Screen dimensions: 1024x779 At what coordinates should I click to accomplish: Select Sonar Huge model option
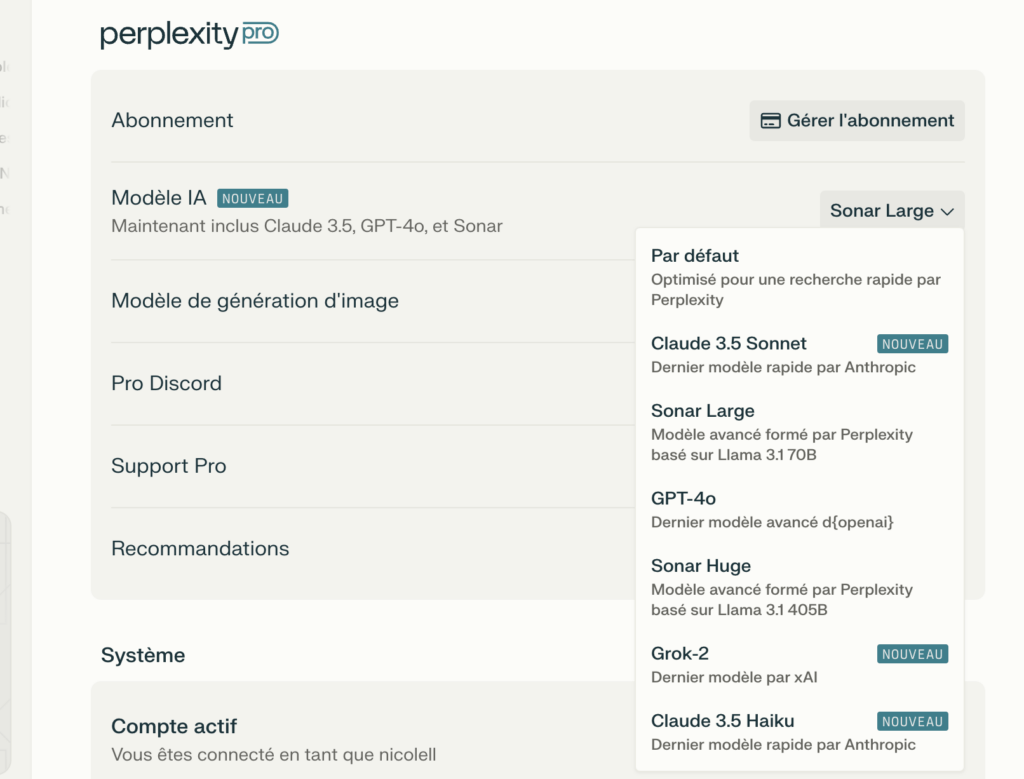[799, 586]
